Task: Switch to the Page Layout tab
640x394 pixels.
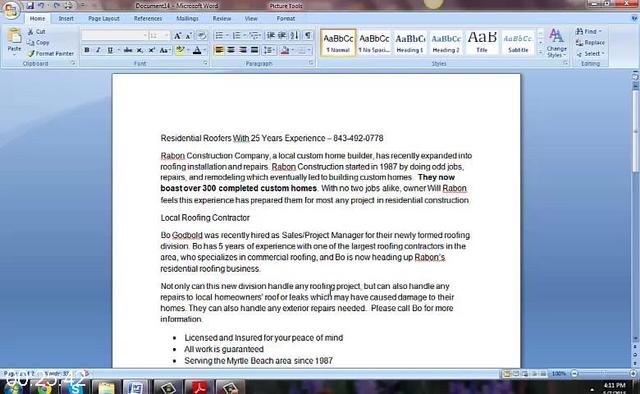Action: click(104, 18)
